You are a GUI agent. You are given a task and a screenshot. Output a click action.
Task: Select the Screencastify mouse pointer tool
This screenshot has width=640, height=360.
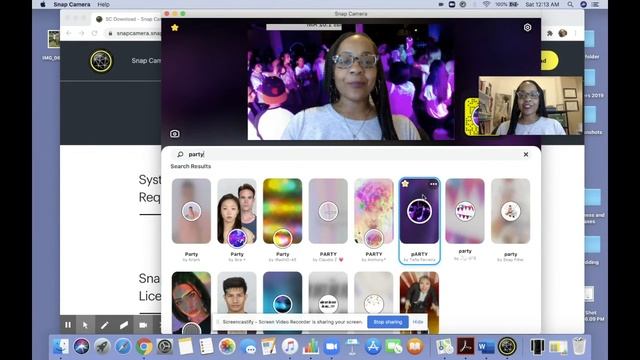(85, 325)
